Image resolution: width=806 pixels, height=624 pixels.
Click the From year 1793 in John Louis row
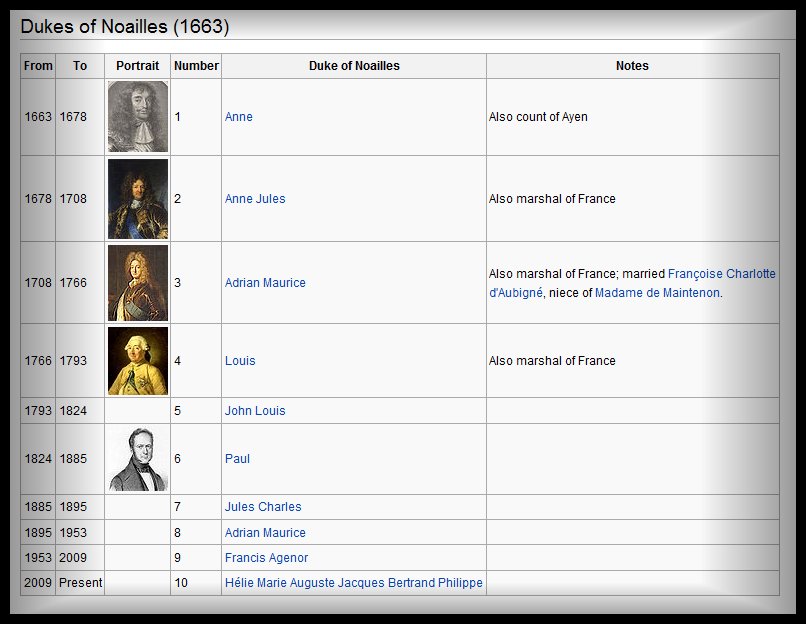click(38, 411)
